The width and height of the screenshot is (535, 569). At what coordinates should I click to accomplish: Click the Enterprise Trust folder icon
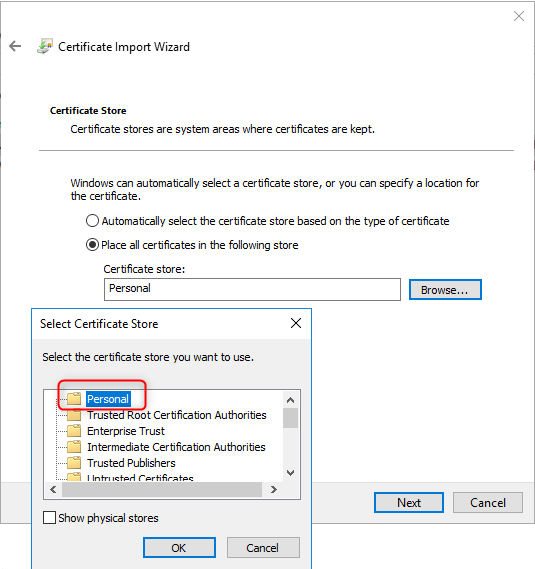coord(74,430)
